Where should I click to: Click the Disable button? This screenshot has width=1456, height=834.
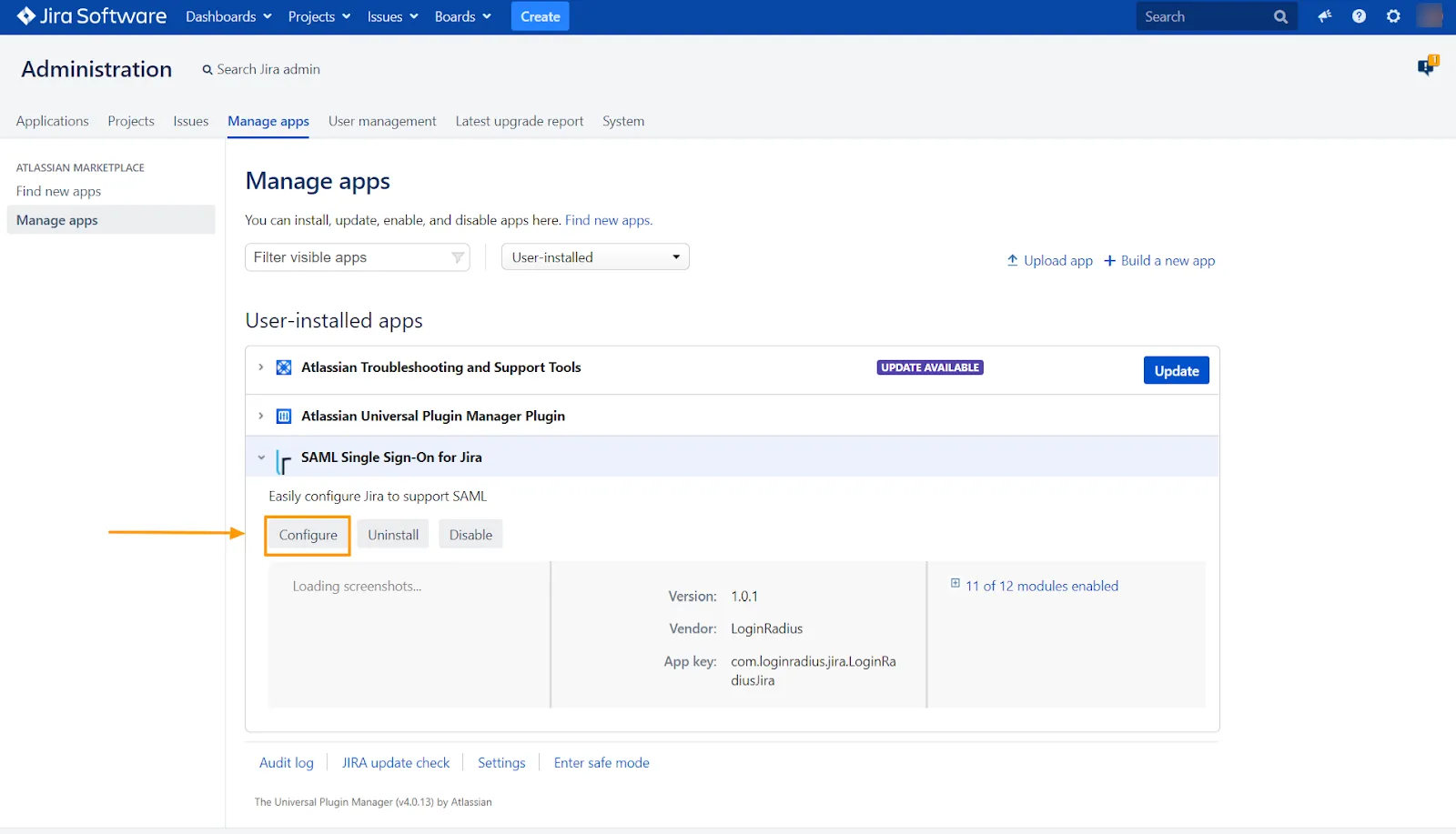[x=470, y=535]
